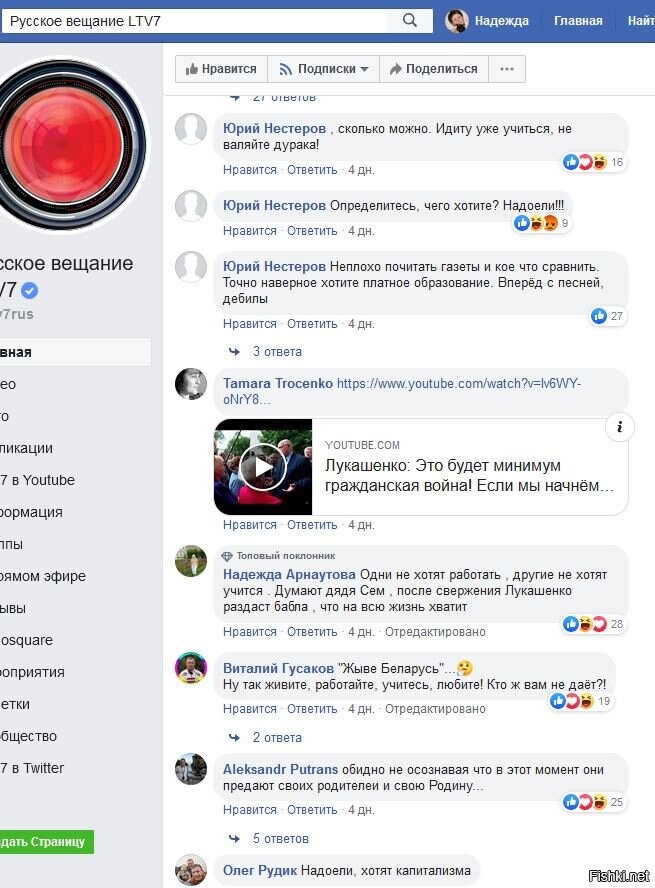Open the Twitter tab in the sidebar
Screen dimensions: 655x888
tap(32, 768)
